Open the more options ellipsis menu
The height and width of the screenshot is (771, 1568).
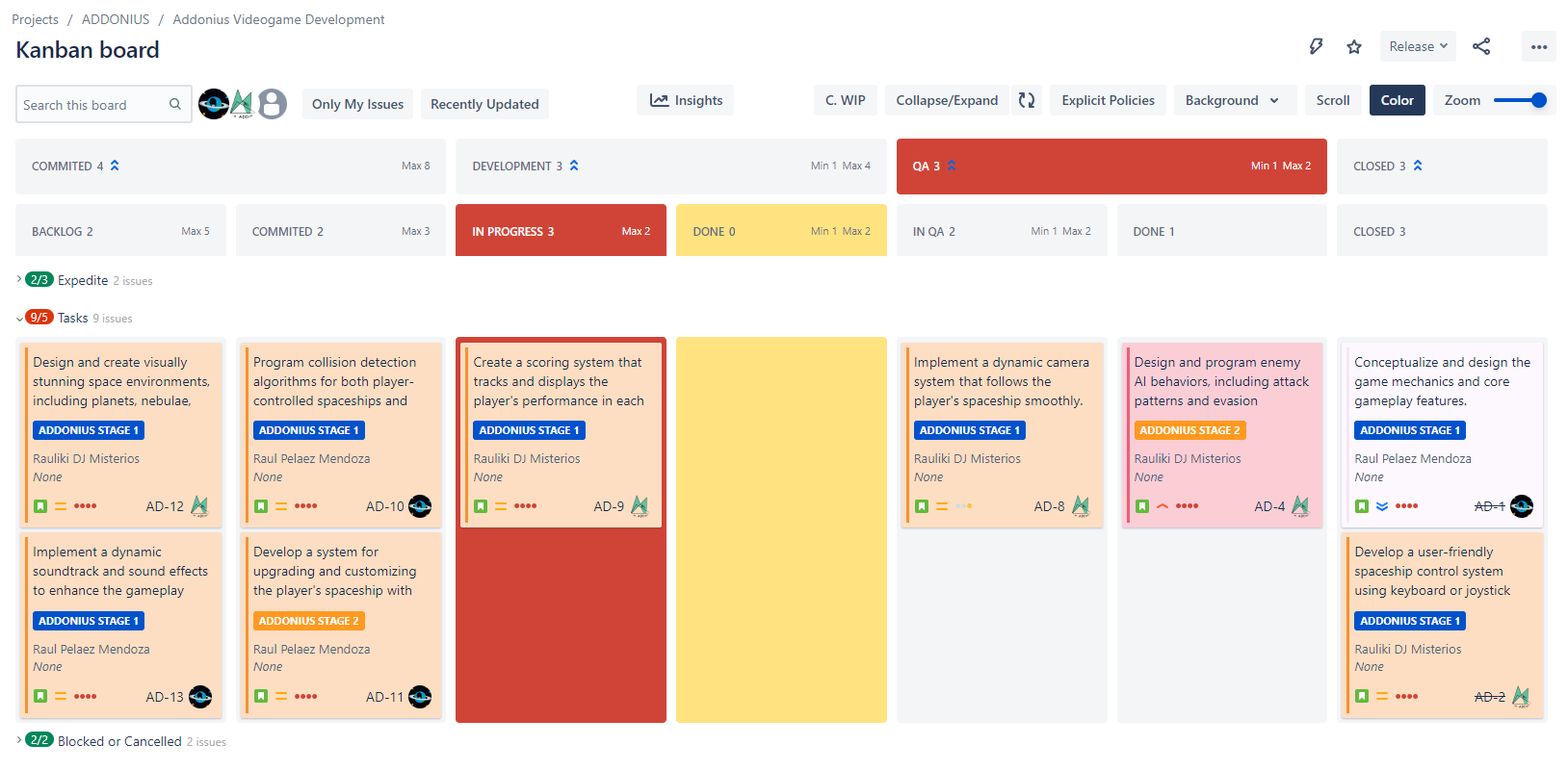tap(1538, 46)
